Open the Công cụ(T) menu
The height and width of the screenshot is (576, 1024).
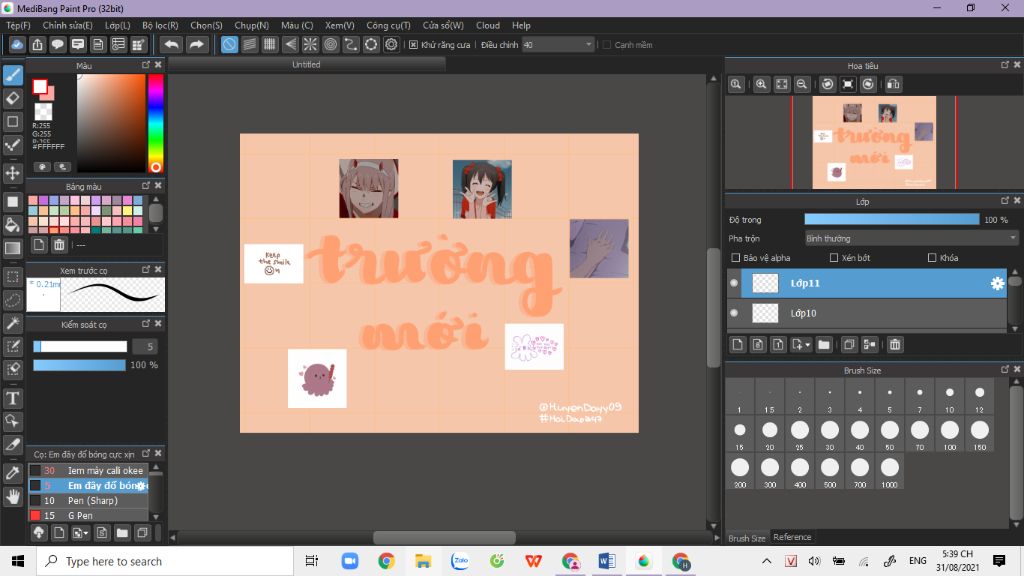388,25
